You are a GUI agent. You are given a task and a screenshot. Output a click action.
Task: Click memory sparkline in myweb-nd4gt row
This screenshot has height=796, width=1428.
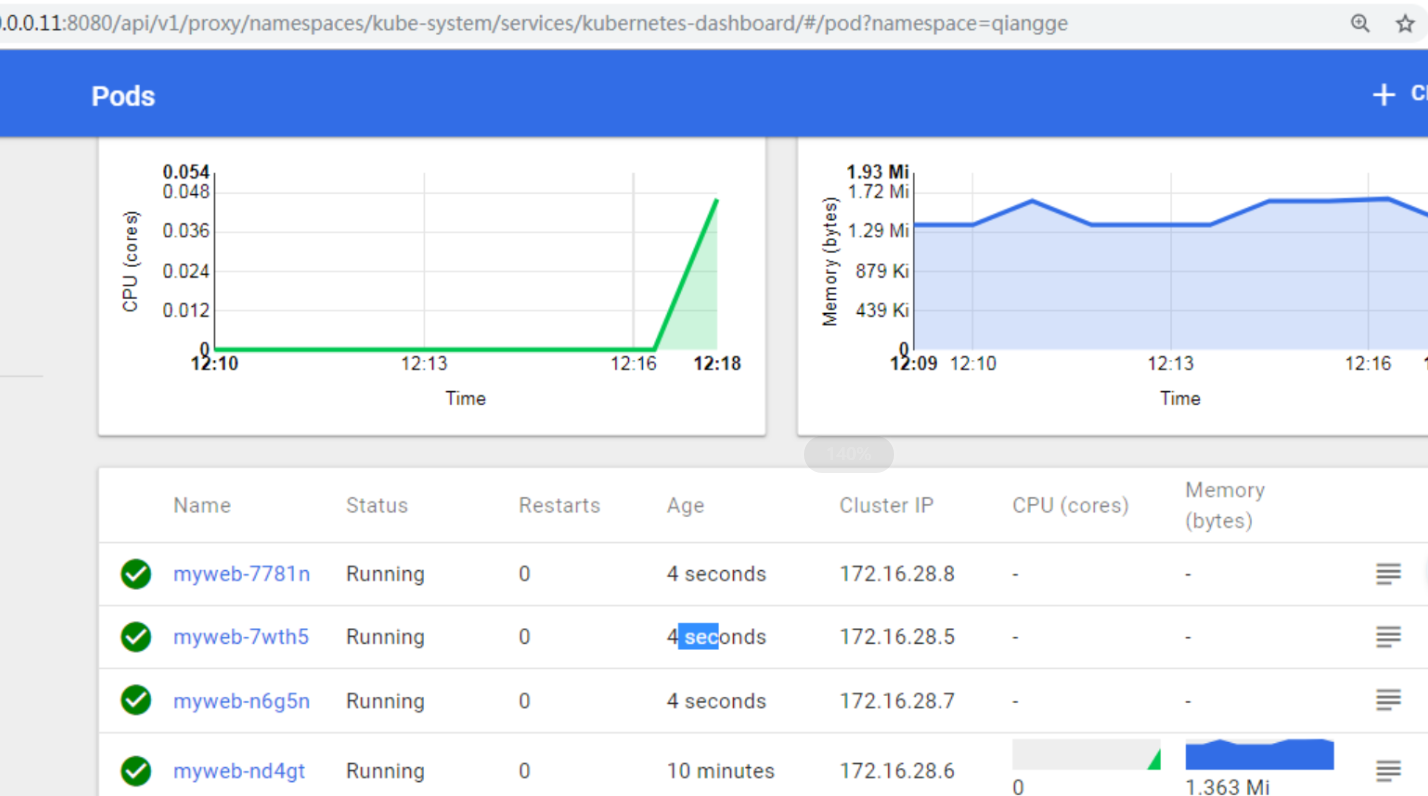click(x=1259, y=755)
